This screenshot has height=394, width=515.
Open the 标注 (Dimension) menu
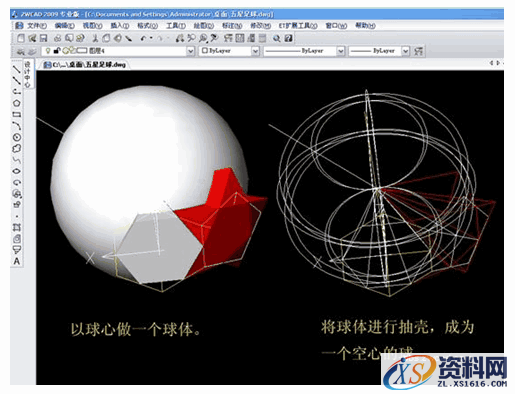pyautogui.click(x=232, y=26)
